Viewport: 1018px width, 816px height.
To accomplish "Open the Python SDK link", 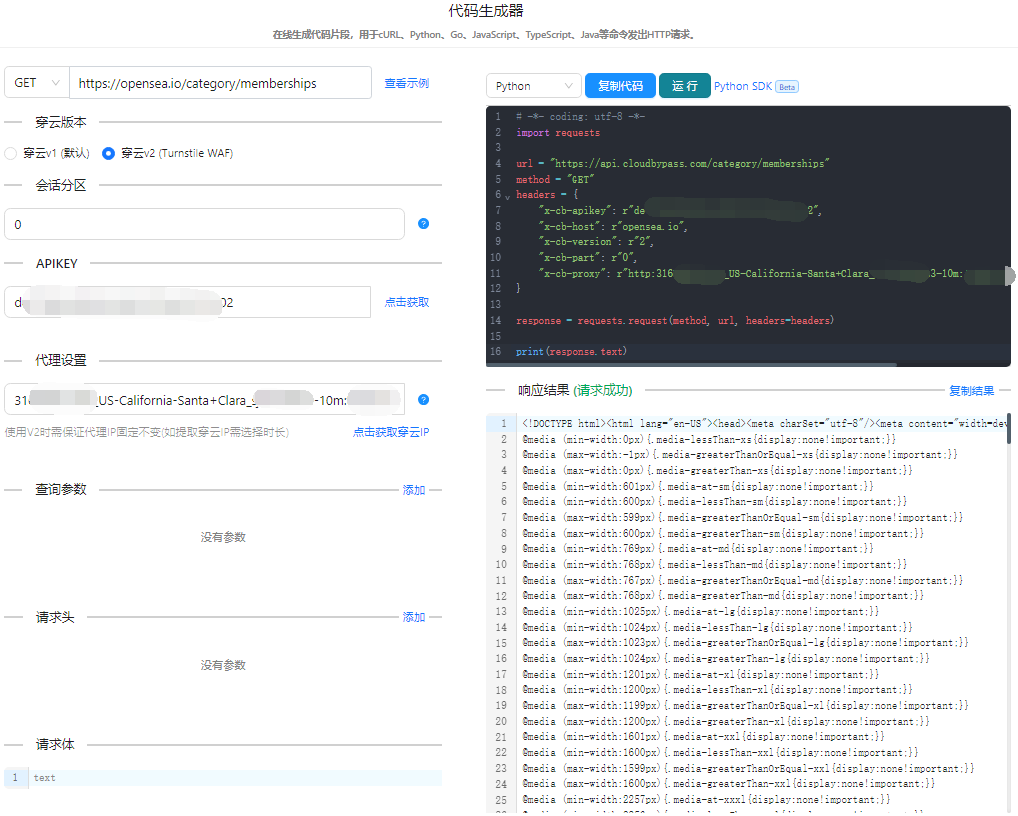I will pyautogui.click(x=743, y=86).
